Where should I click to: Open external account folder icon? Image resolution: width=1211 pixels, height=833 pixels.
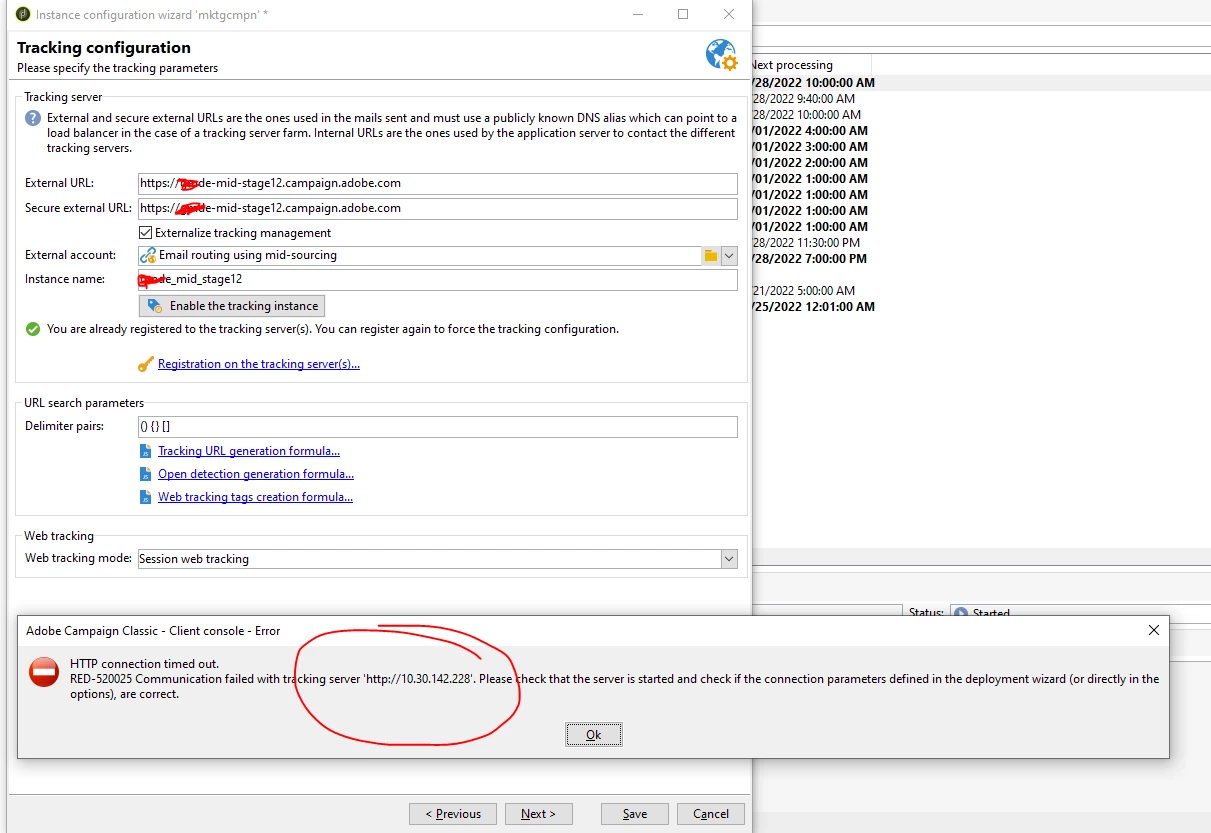click(x=711, y=255)
